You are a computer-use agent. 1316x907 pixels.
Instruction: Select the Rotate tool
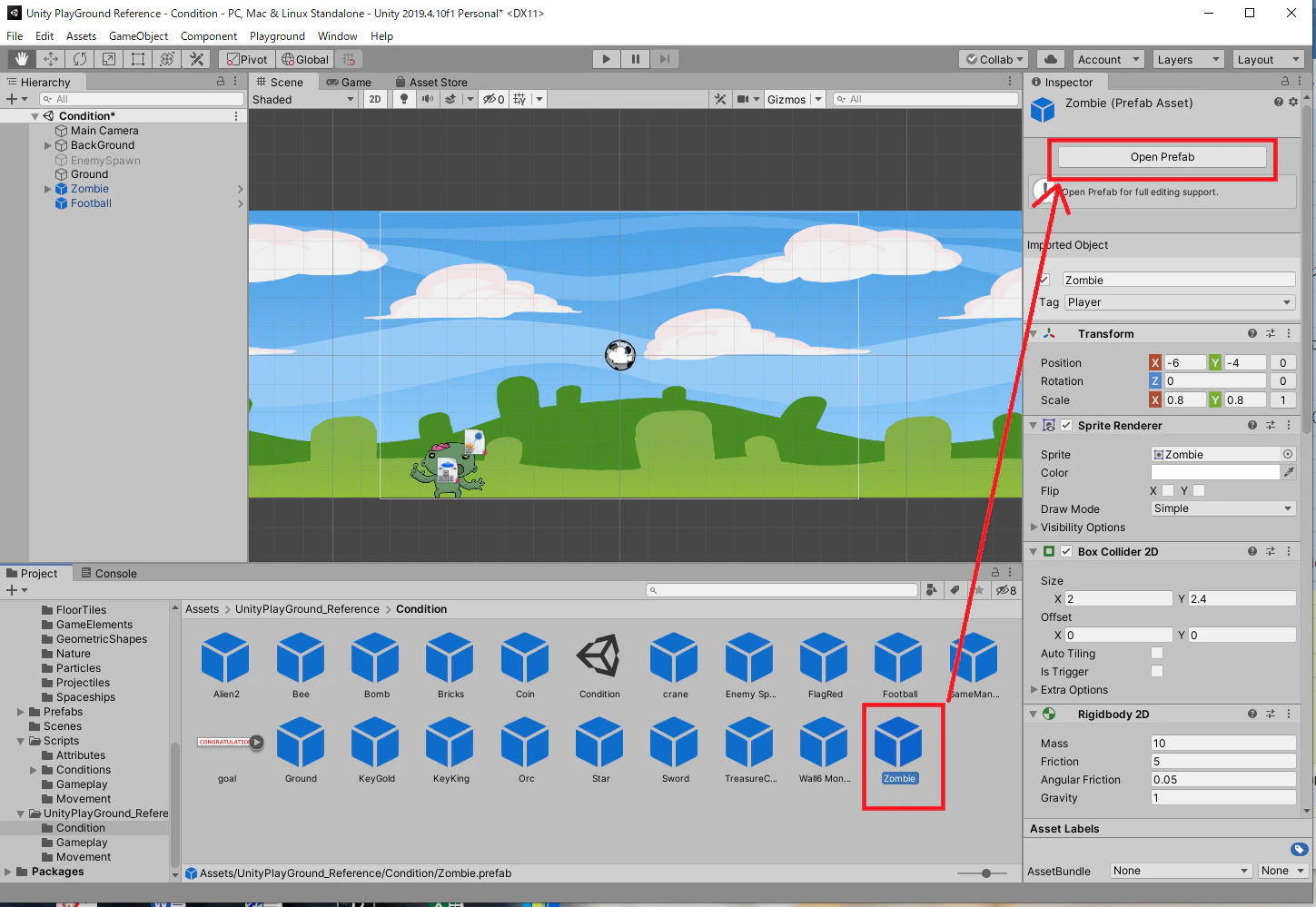pyautogui.click(x=80, y=59)
